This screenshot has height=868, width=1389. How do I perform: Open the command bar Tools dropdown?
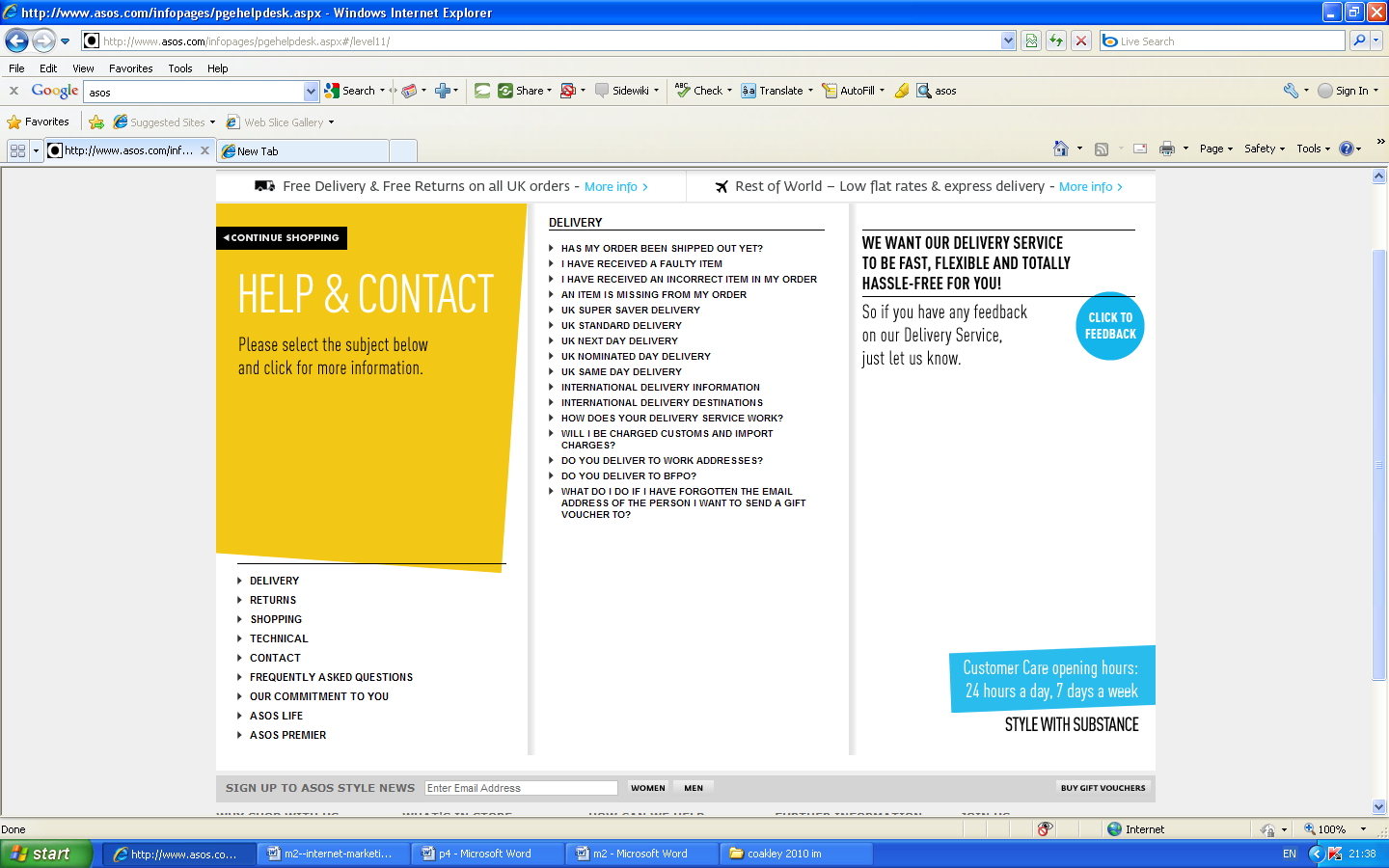[x=1313, y=149]
